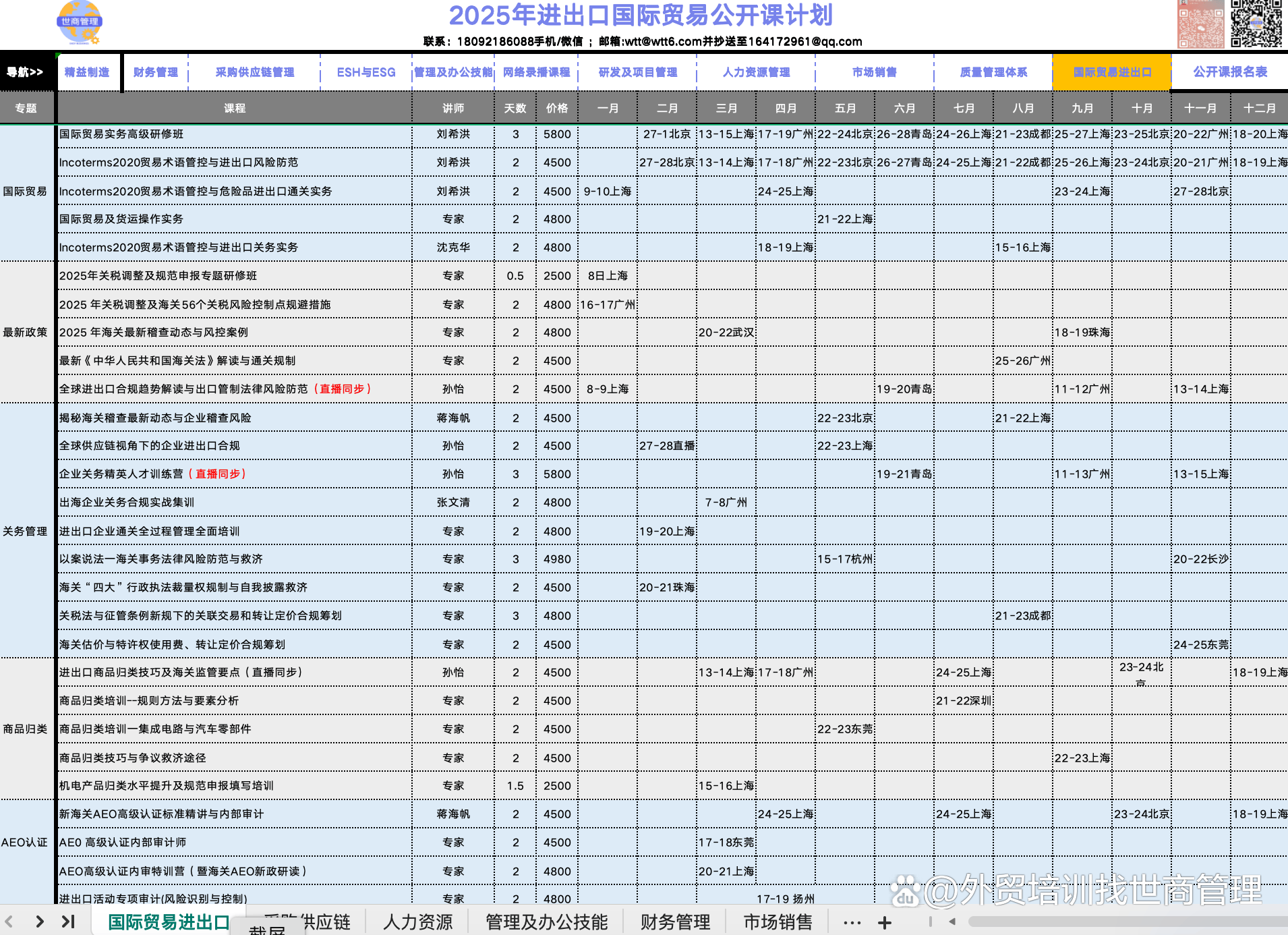Go to the previous sheet tab arrow
The width and height of the screenshot is (1288, 935).
[9, 922]
